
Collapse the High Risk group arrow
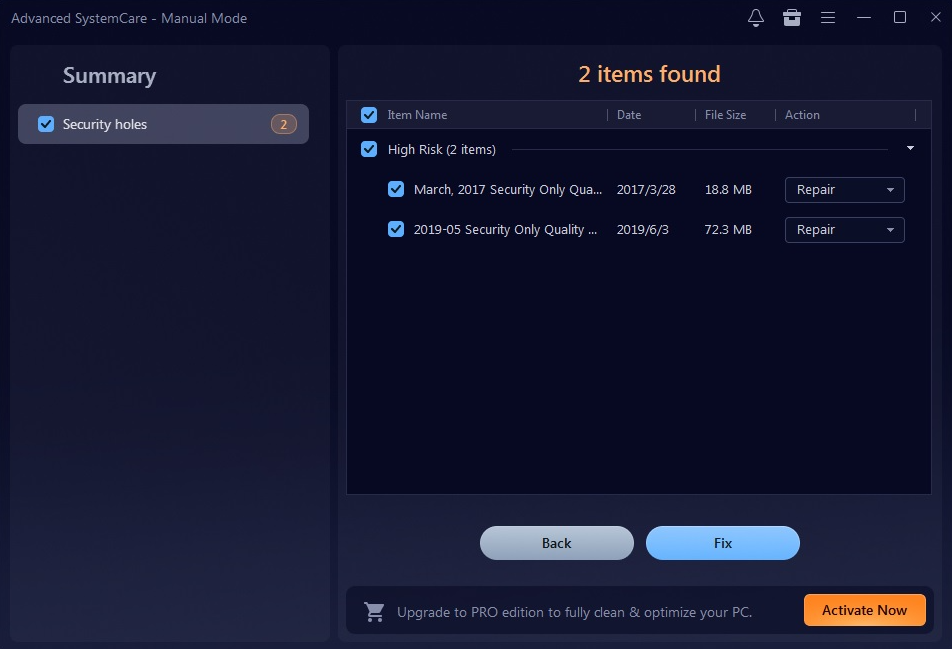(910, 149)
